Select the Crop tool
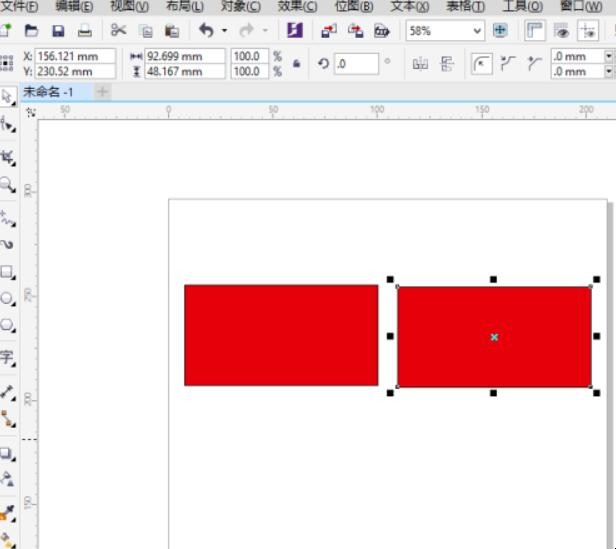The width and height of the screenshot is (616, 549). click(8, 156)
